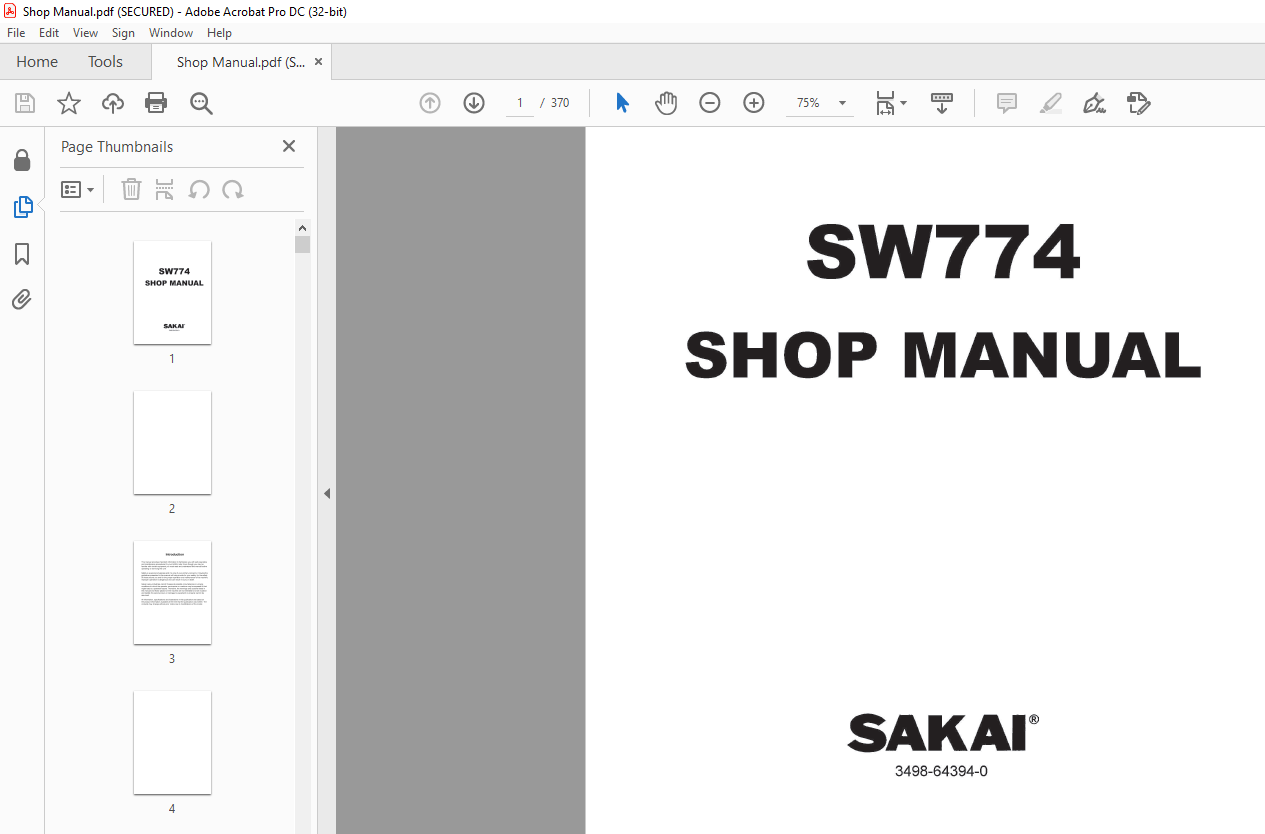The width and height of the screenshot is (1265, 834).
Task: Click the SAKAI logo on the page
Action: point(942,733)
